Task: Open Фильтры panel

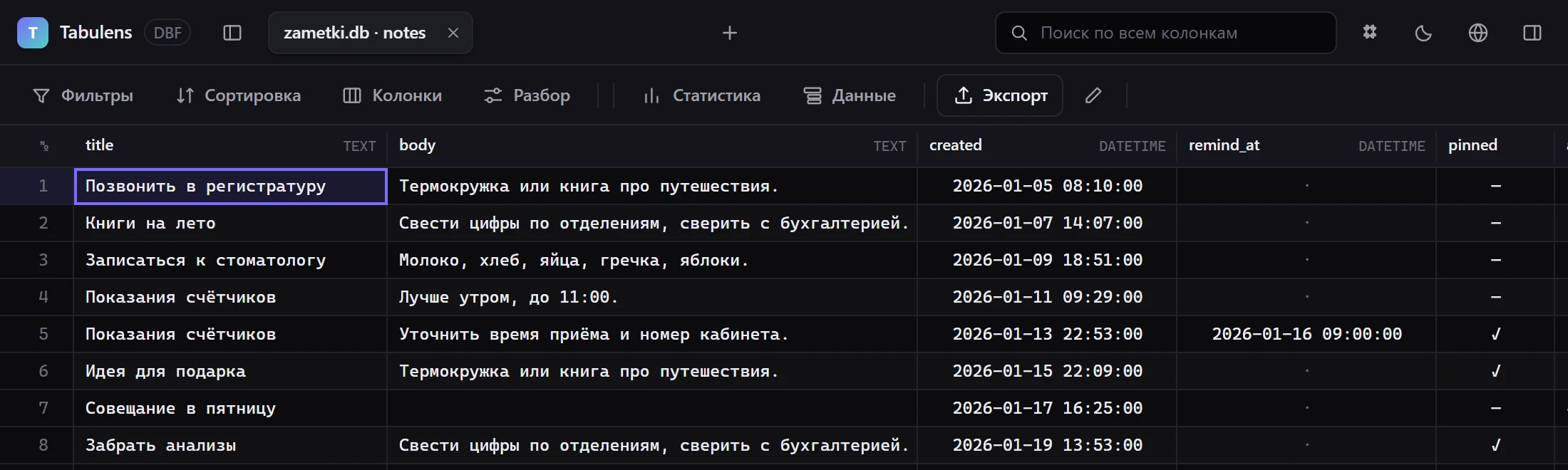Action: click(x=83, y=95)
